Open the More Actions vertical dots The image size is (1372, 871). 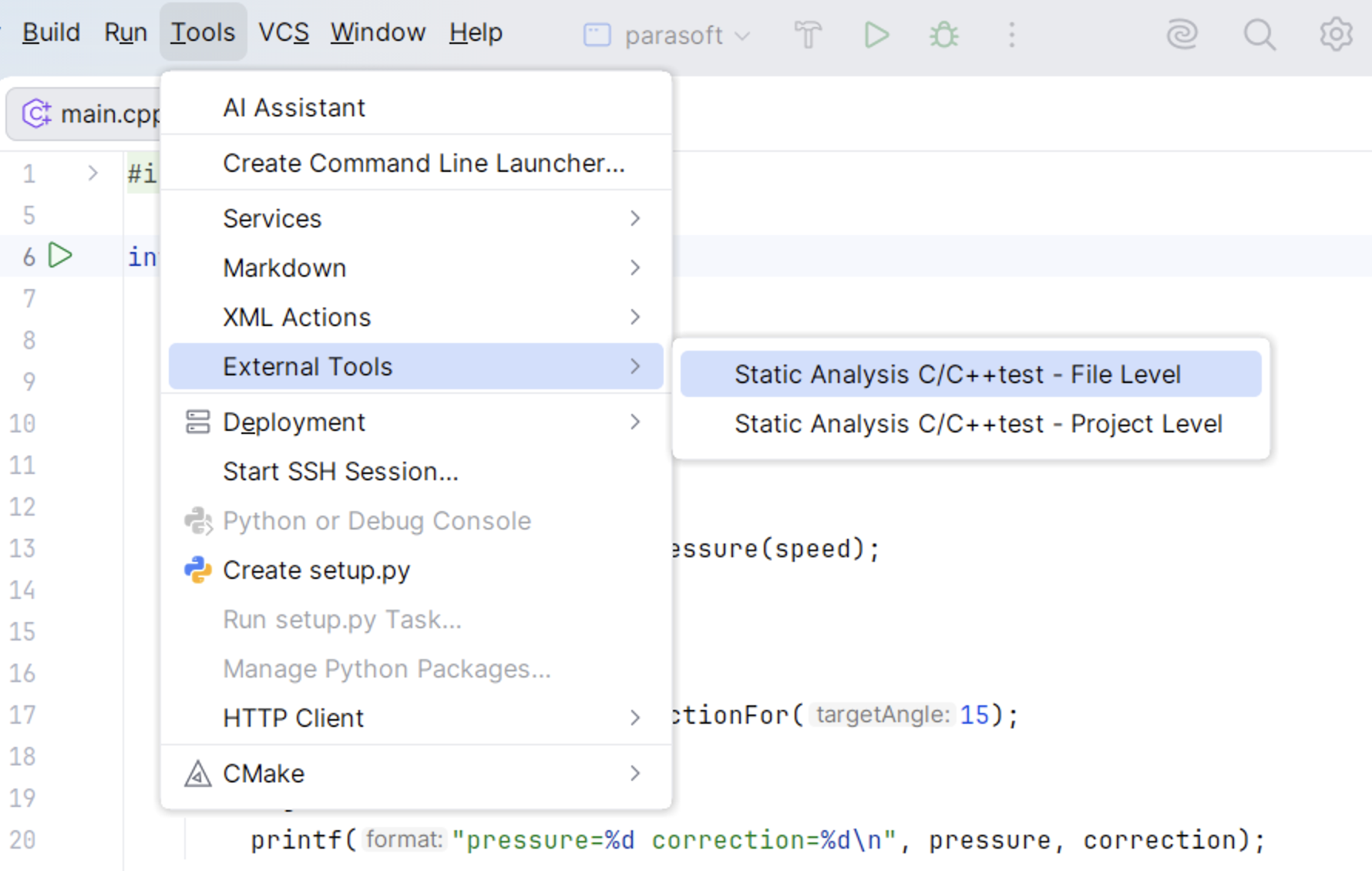pyautogui.click(x=1012, y=35)
